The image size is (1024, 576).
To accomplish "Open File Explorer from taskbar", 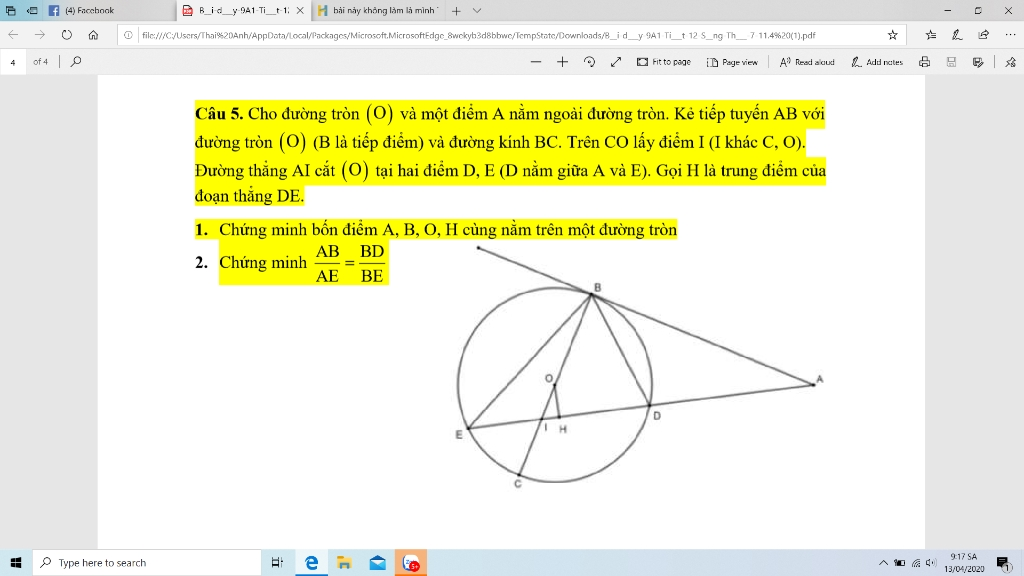I will [x=344, y=562].
